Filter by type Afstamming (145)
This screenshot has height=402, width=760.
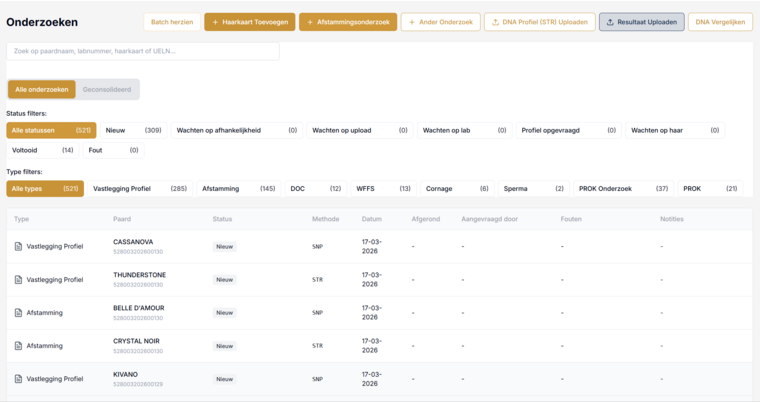[238, 189]
